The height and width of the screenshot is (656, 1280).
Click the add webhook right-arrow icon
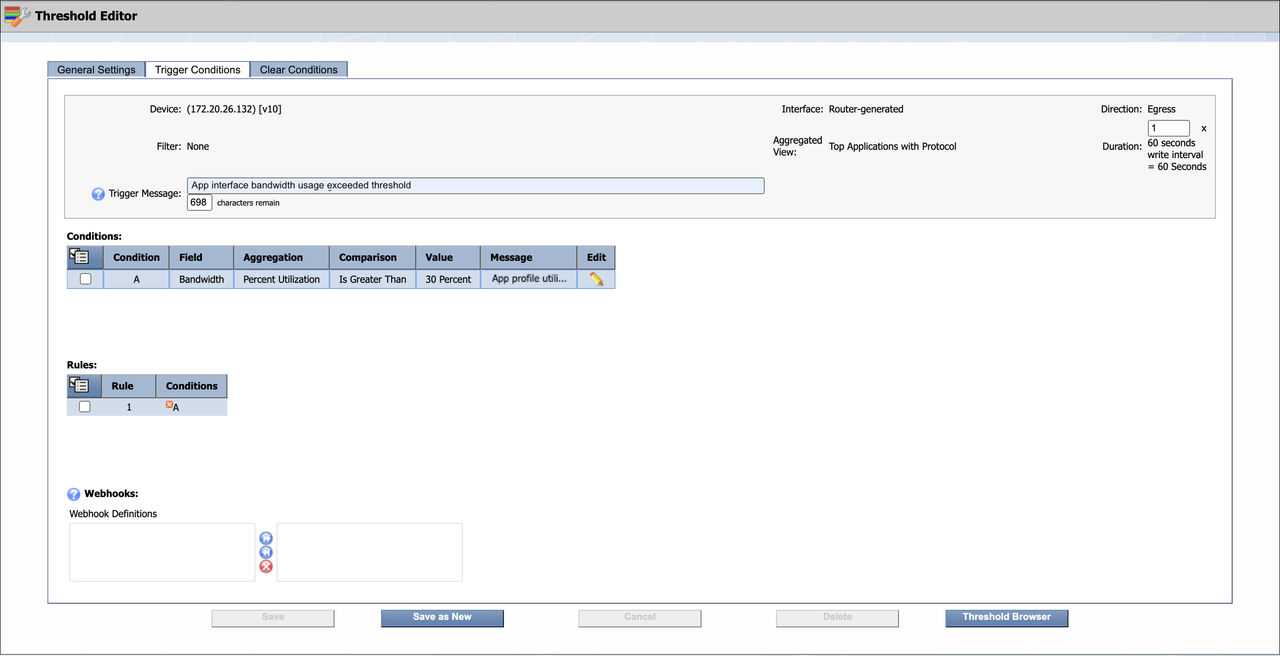pos(266,538)
